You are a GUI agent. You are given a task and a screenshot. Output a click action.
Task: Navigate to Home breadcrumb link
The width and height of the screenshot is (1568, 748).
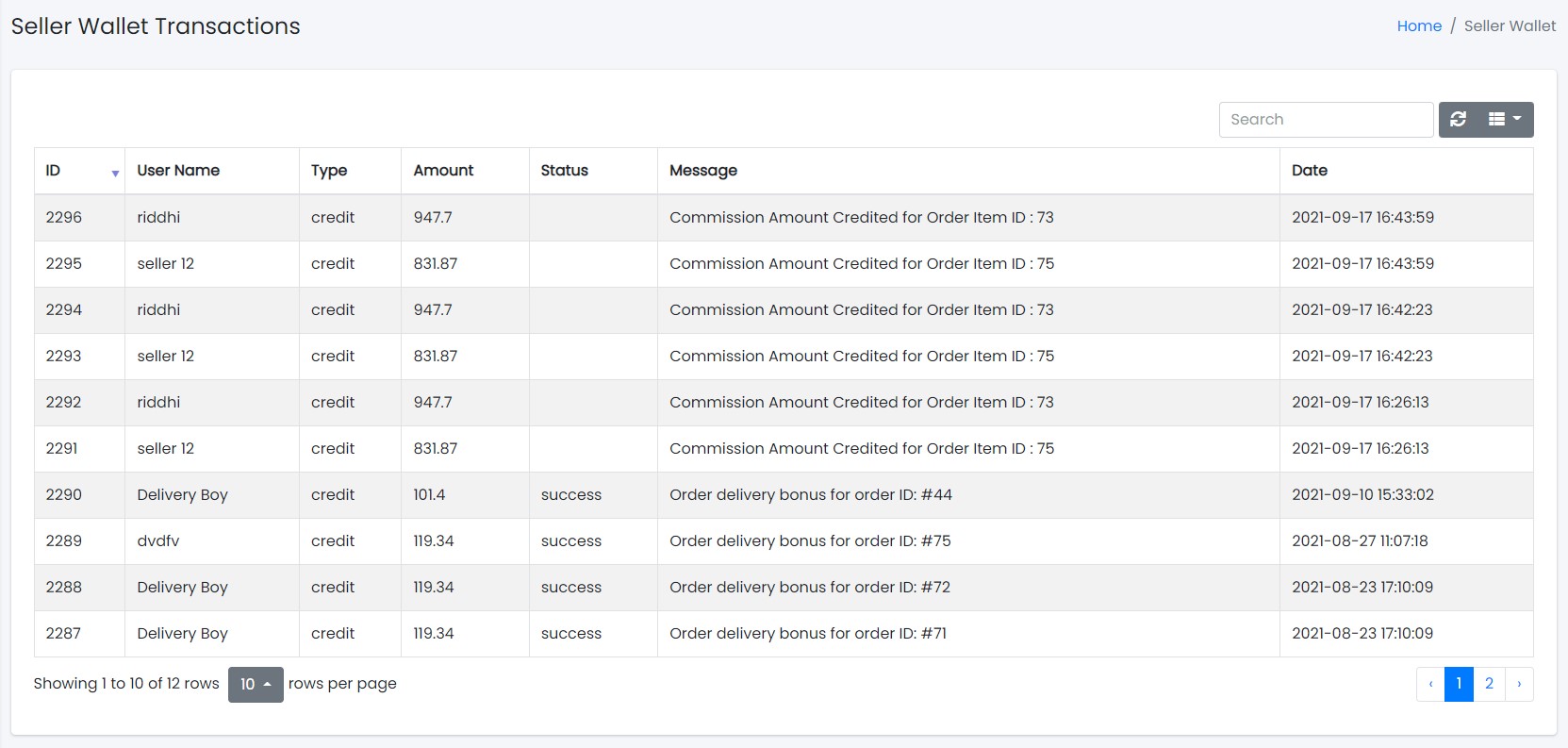pyautogui.click(x=1419, y=26)
